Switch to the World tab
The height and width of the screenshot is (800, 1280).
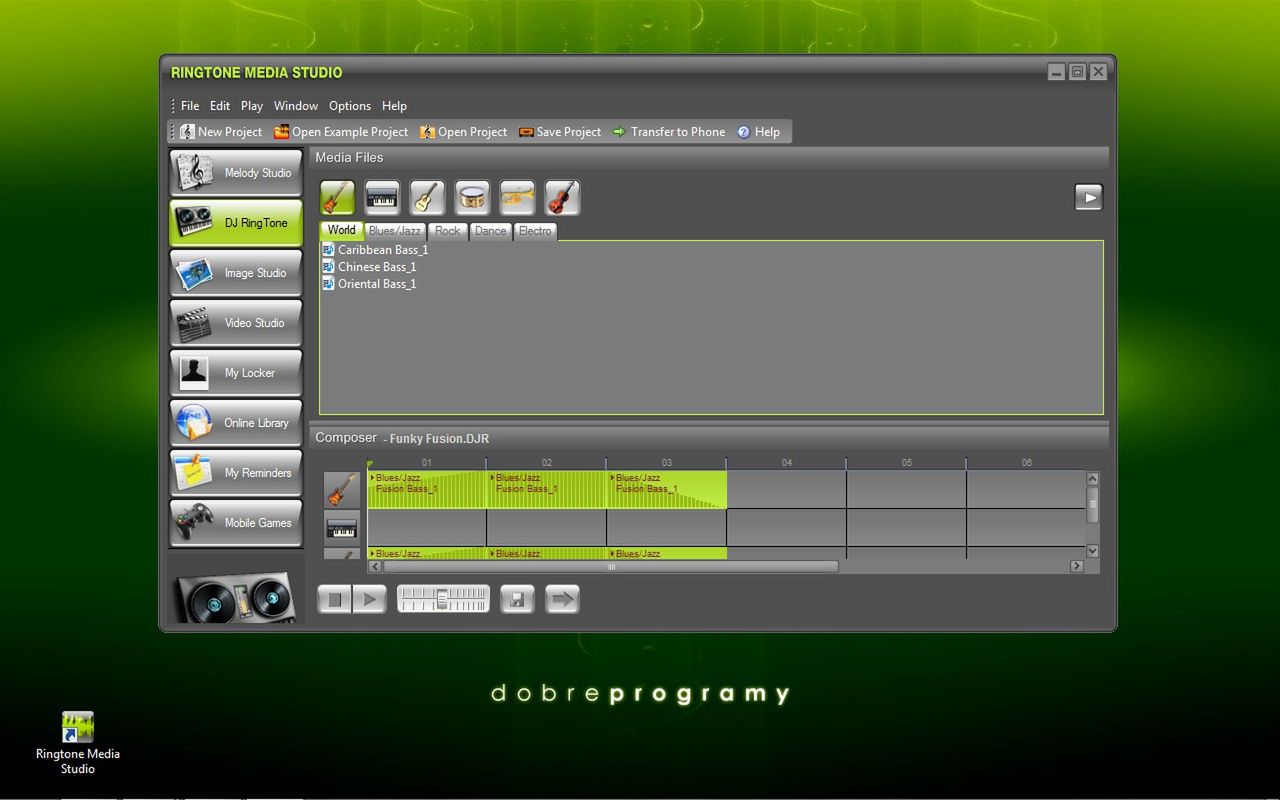pyautogui.click(x=341, y=230)
